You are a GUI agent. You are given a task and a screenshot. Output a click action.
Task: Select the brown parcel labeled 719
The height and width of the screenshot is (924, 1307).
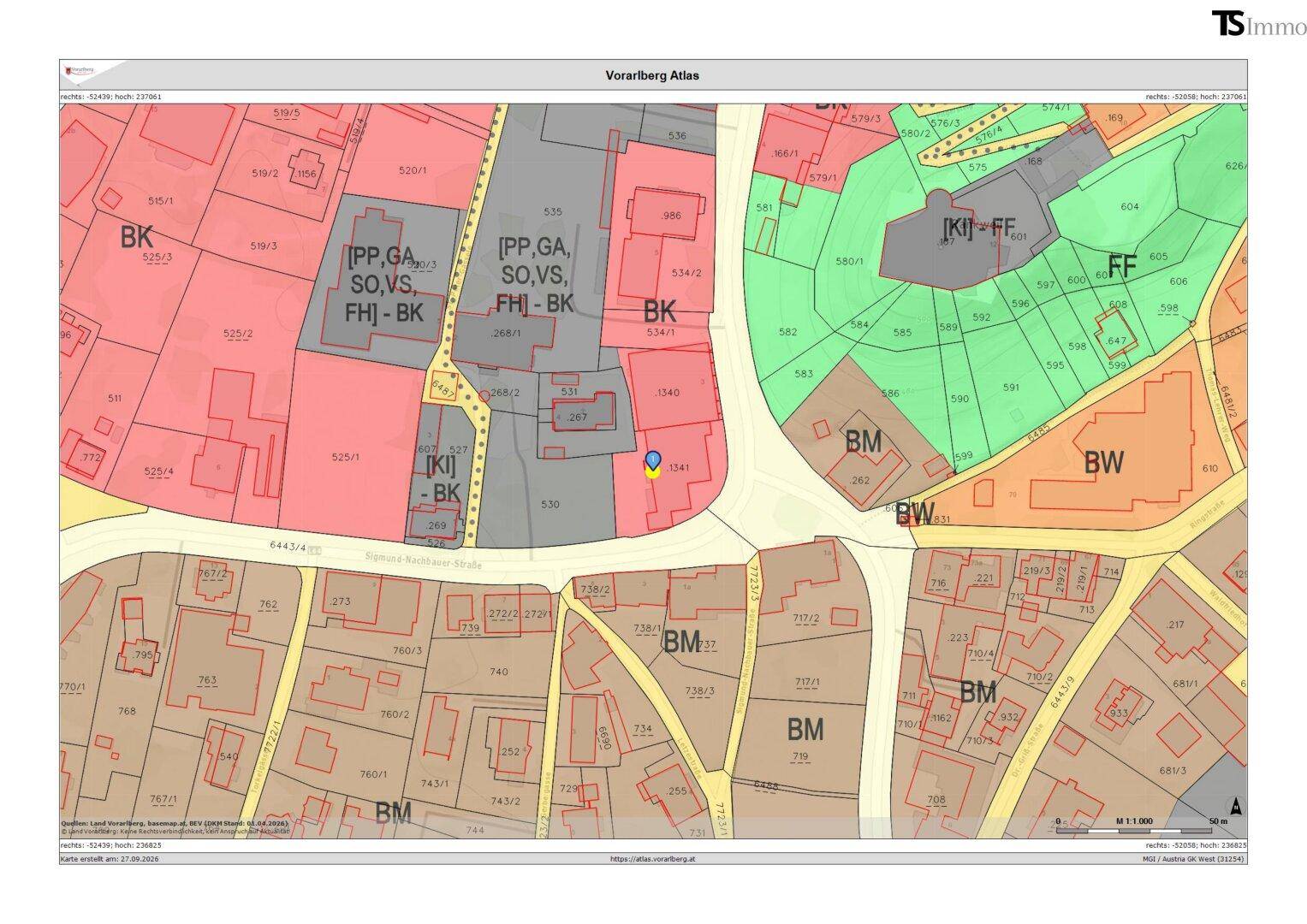click(x=800, y=756)
